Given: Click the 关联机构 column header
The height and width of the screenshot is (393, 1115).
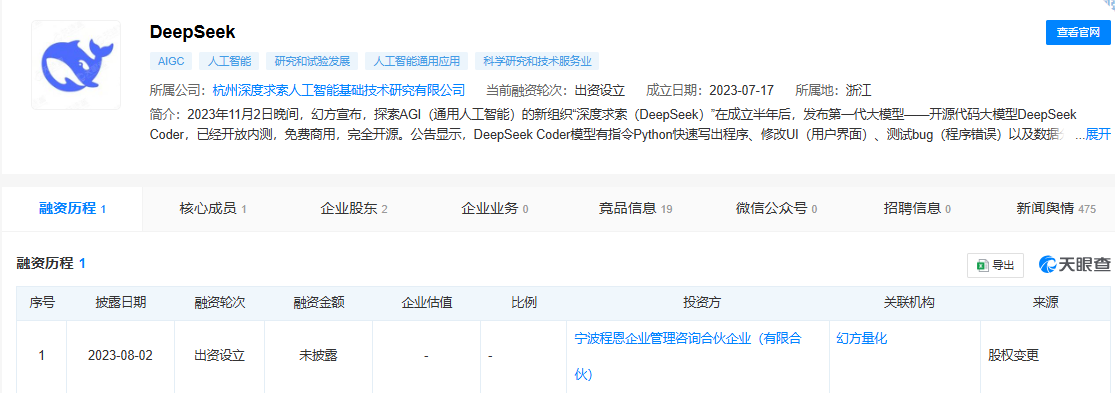Looking at the screenshot, I should (x=905, y=303).
